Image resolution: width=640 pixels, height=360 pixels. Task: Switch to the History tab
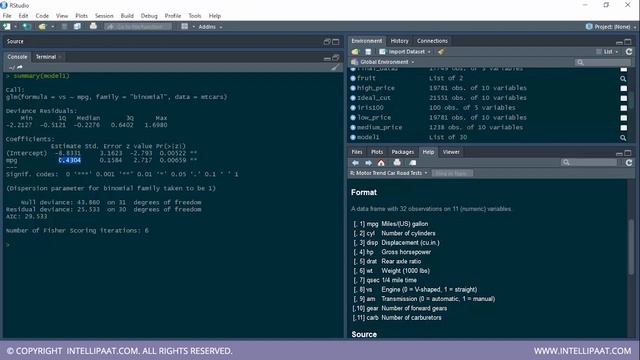pos(399,41)
